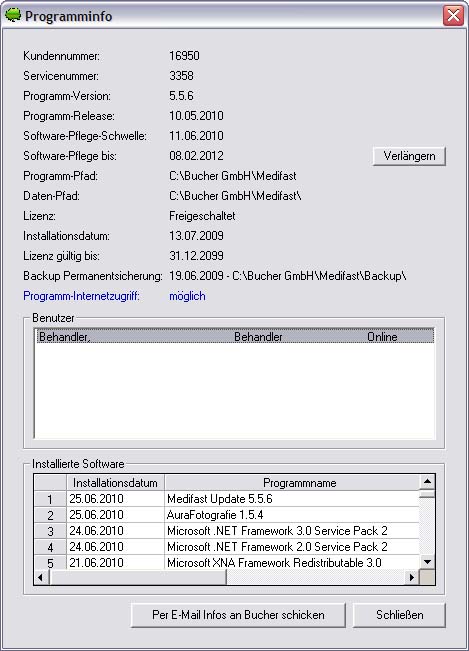Select the Microsoft .NET Framework 2.0 Service Pack 2 row
The height and width of the screenshot is (651, 469).
tap(227, 547)
